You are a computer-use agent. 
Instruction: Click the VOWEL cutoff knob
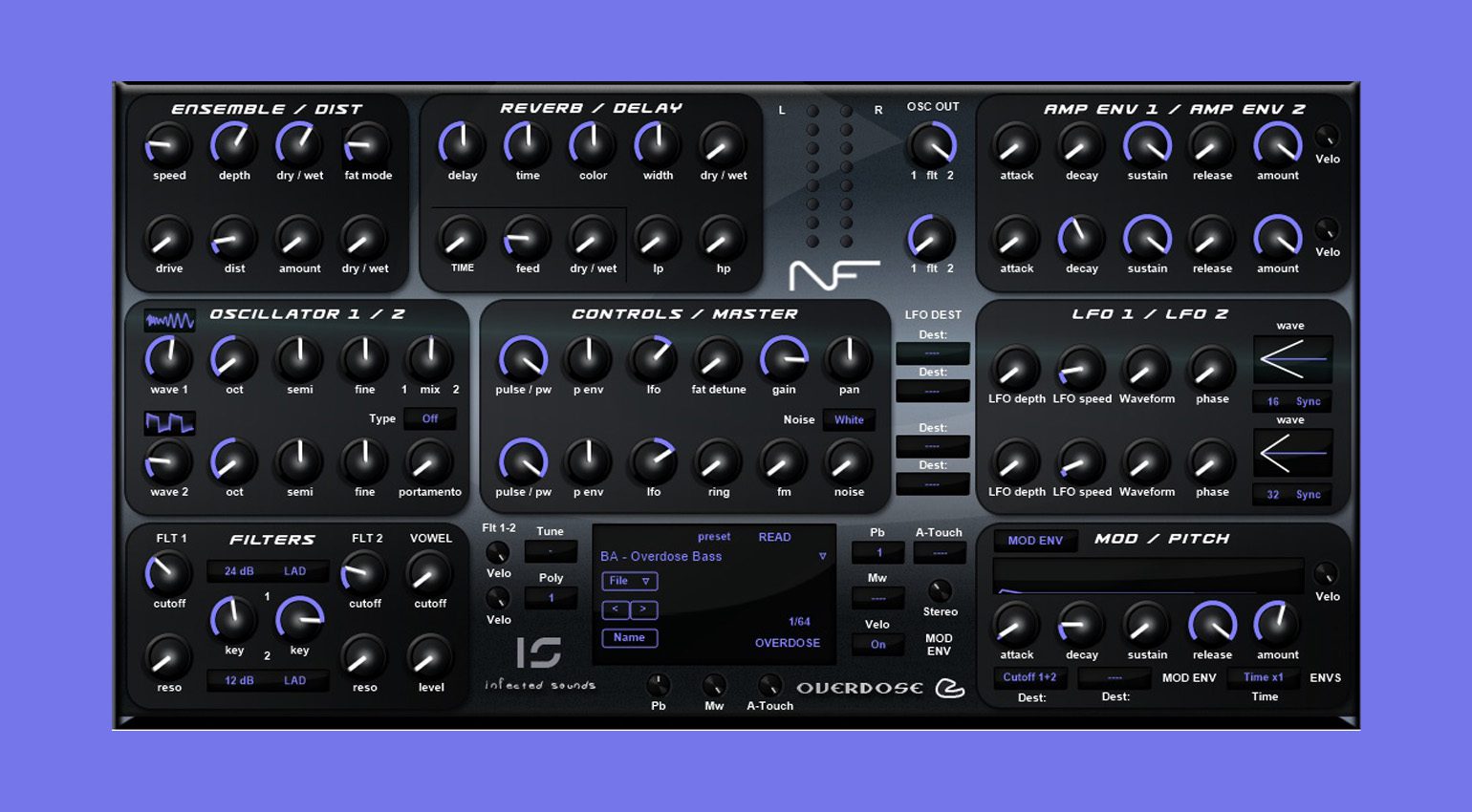point(429,574)
